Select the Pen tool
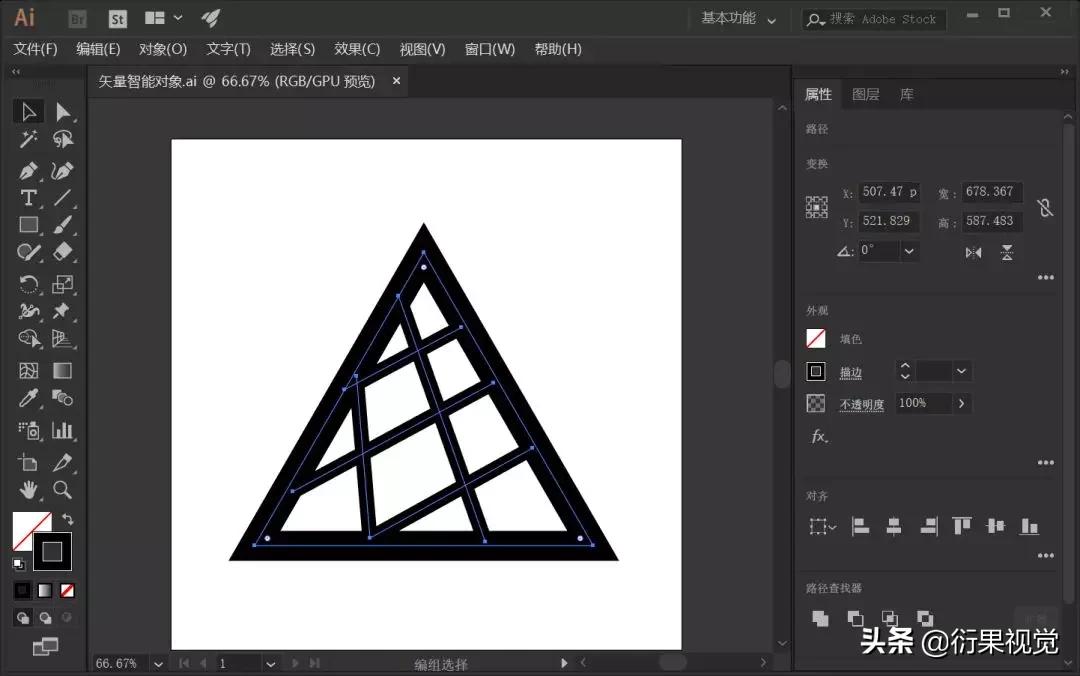 (27, 170)
